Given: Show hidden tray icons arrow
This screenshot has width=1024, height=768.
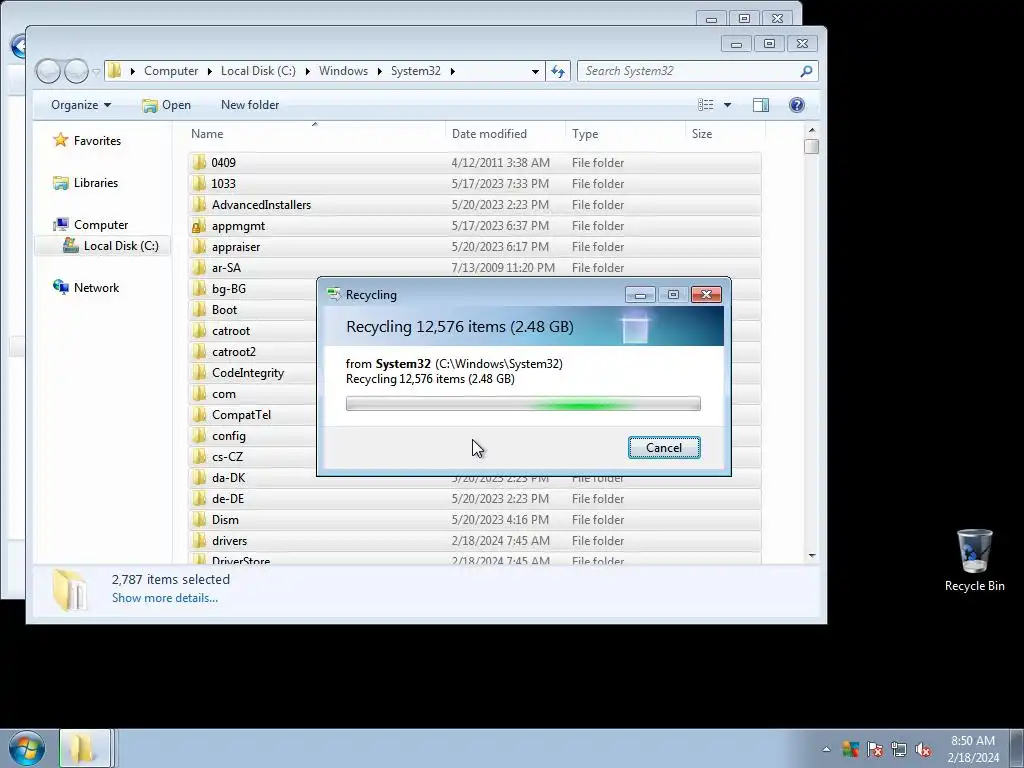Looking at the screenshot, I should pos(826,749).
